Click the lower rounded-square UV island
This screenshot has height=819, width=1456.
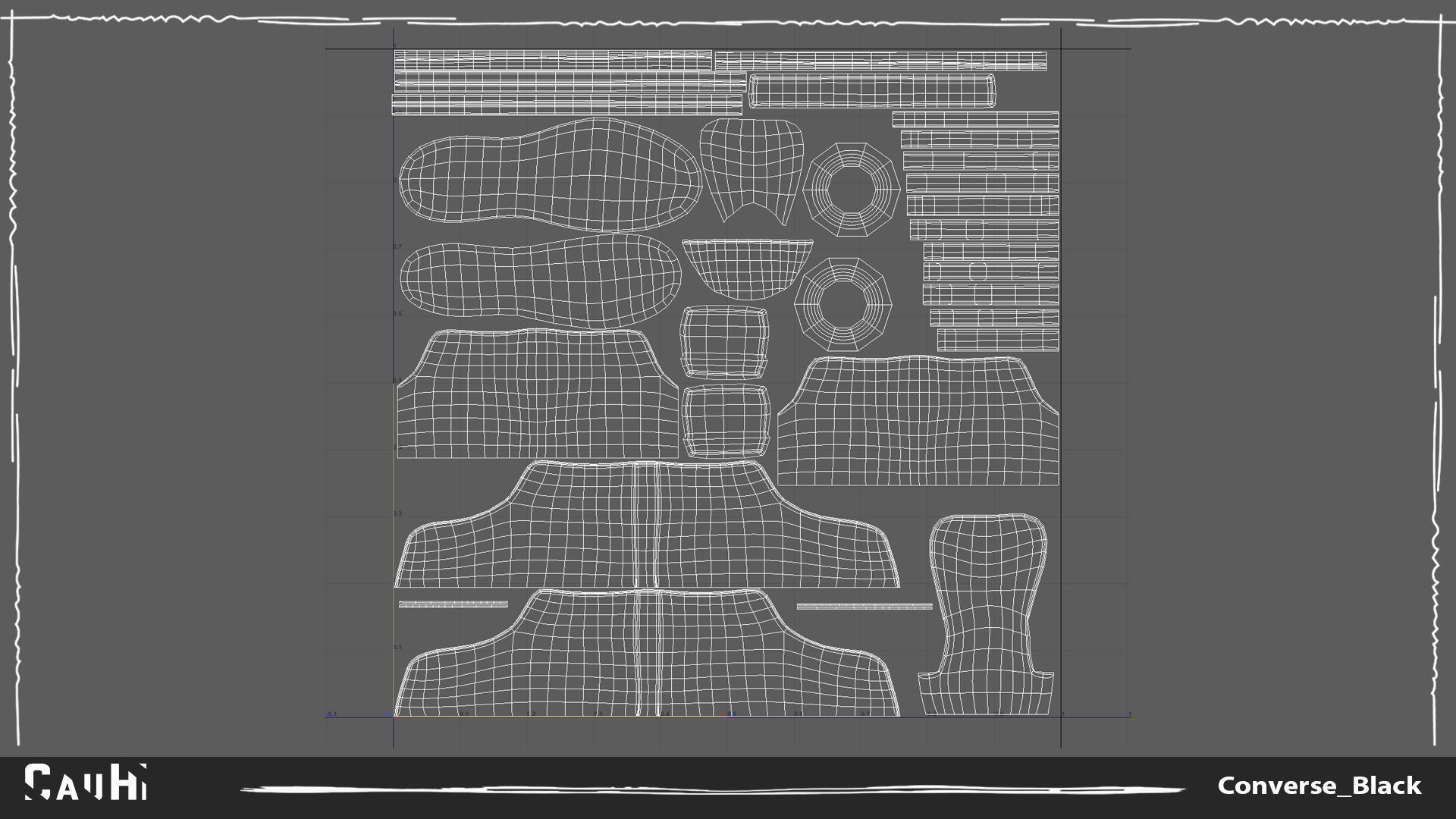point(726,421)
